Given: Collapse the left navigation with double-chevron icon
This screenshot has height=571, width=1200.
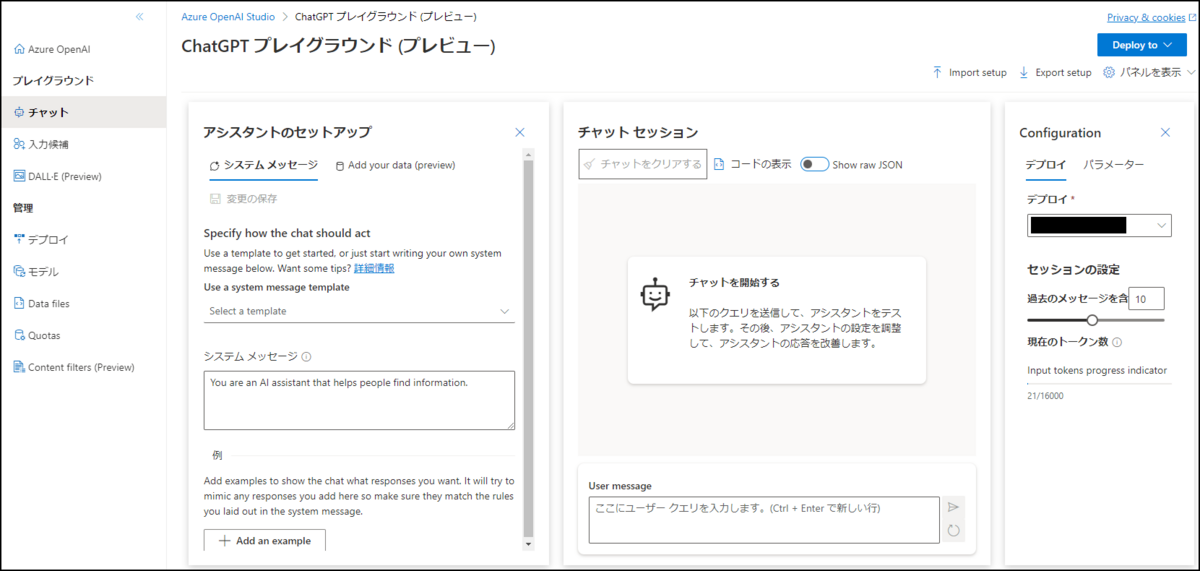Looking at the screenshot, I should (x=140, y=17).
